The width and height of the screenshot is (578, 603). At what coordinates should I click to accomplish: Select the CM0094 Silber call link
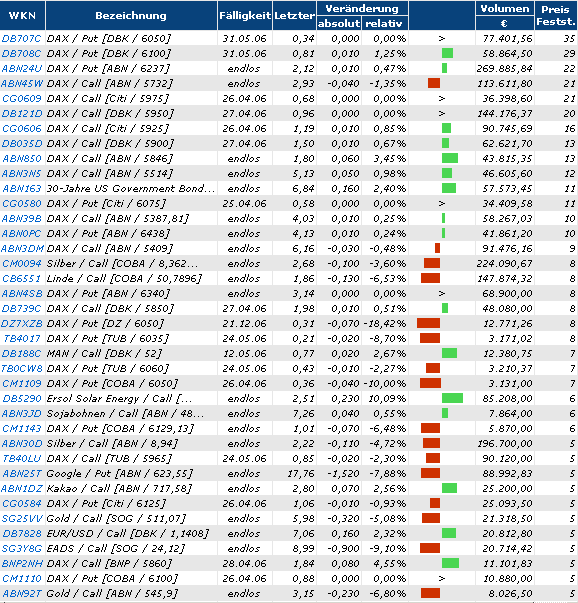pos(22,263)
